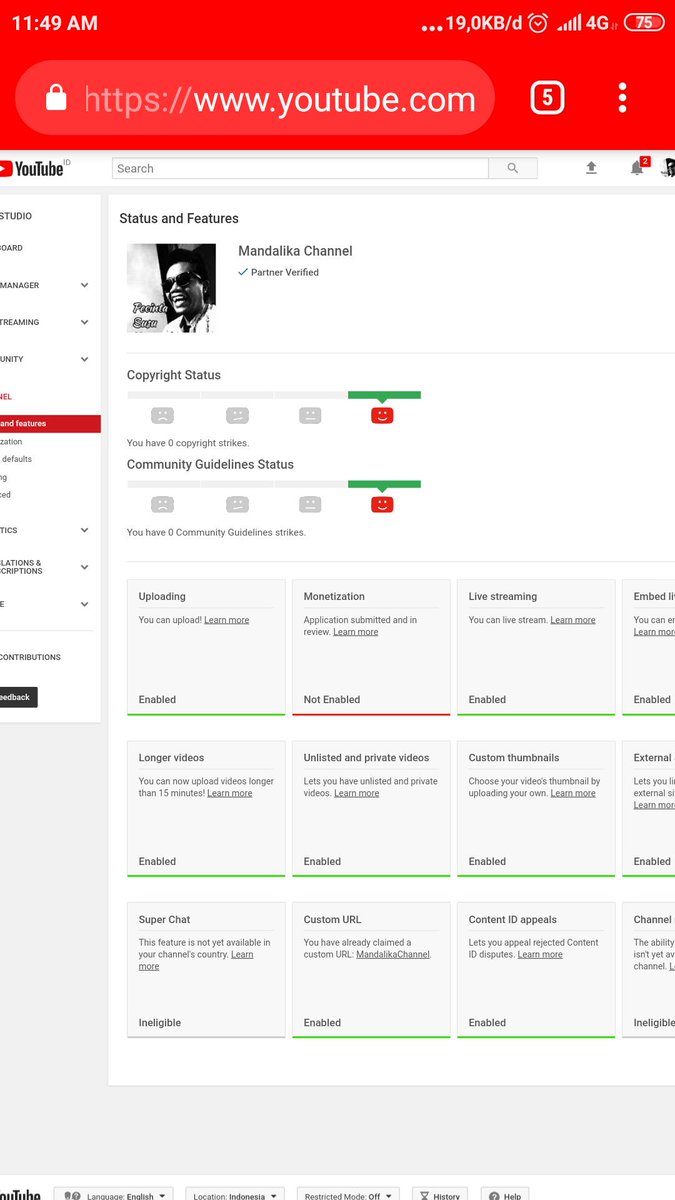
Task: Click the padlock icon in the address bar
Action: coord(56,98)
